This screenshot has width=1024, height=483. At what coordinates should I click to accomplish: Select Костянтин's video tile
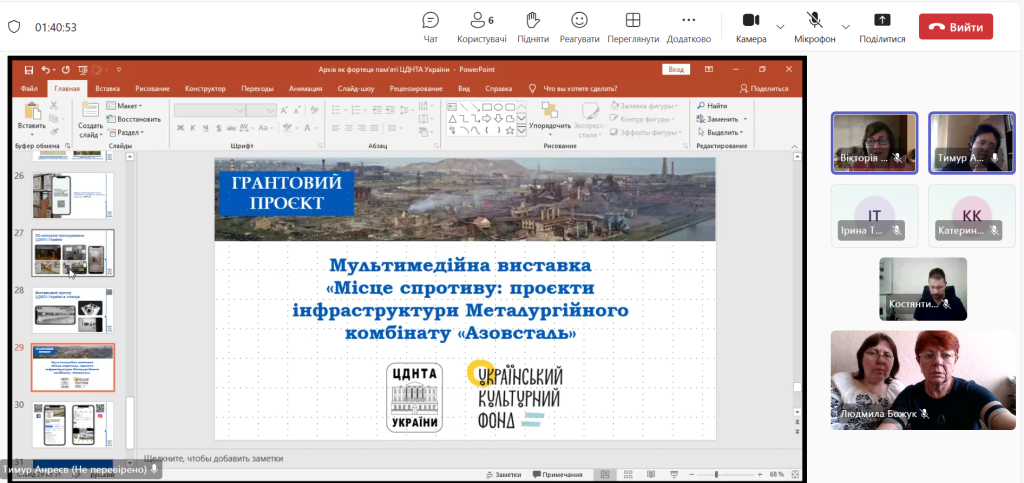922,289
